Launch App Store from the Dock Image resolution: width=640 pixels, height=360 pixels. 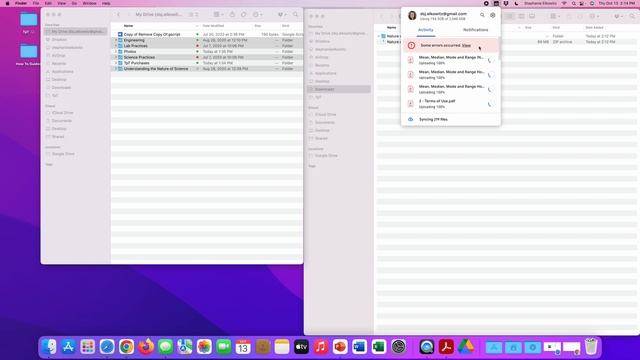coord(68,347)
